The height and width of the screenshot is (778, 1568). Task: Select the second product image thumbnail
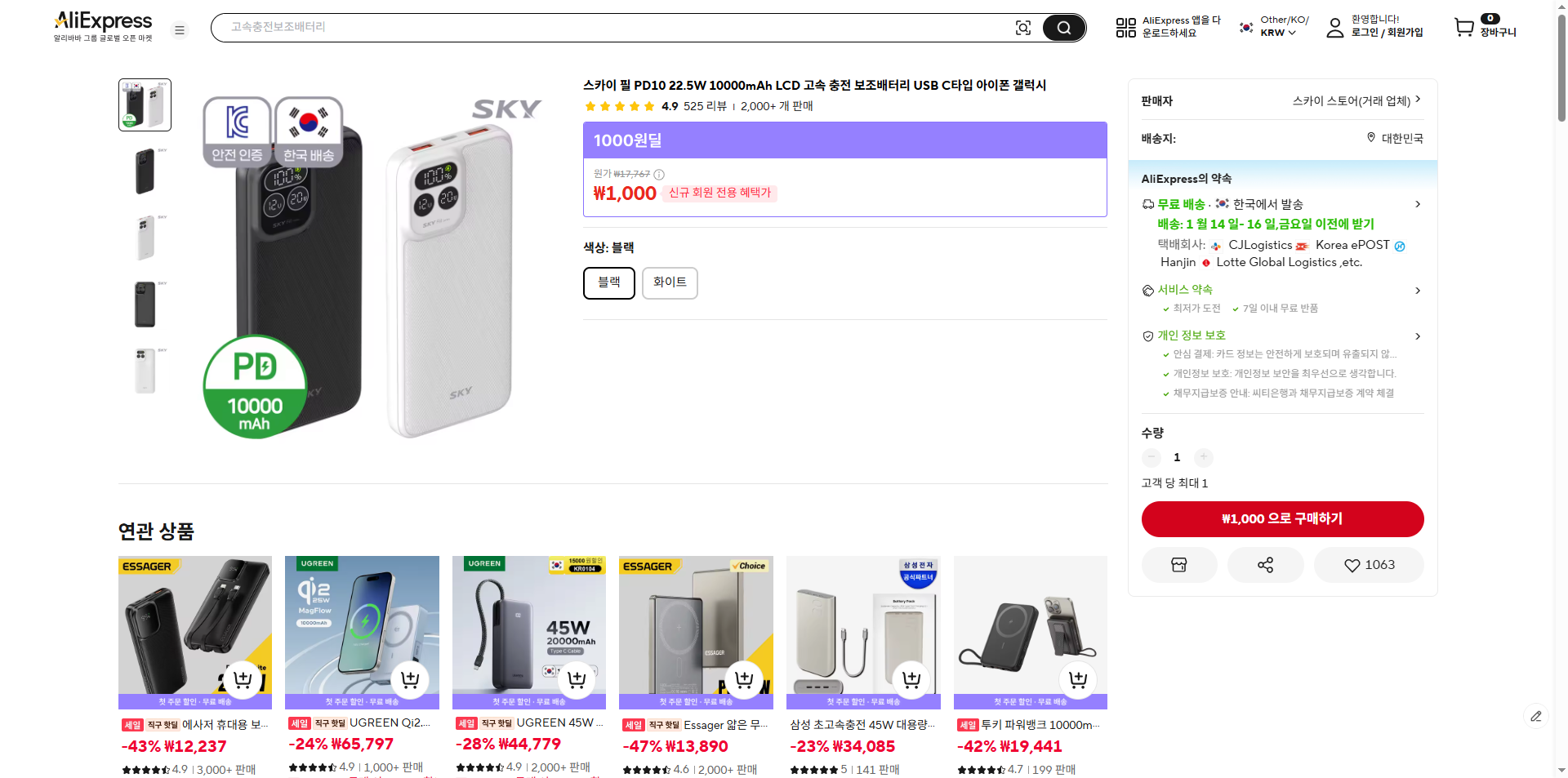pyautogui.click(x=145, y=171)
